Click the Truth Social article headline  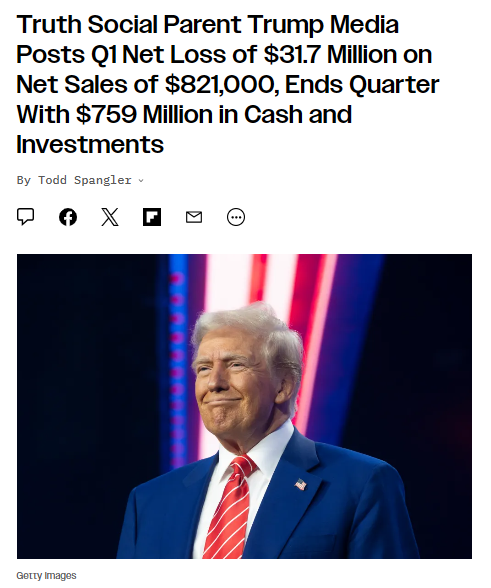point(227,84)
